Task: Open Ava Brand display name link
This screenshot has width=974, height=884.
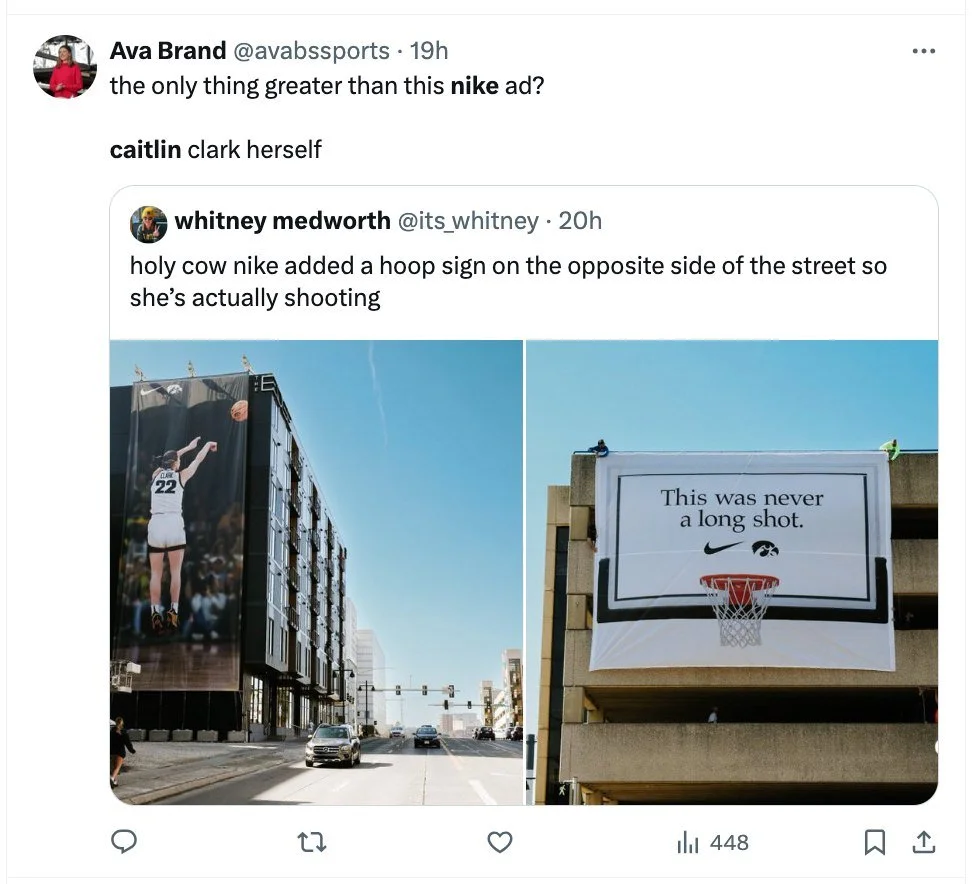Action: [x=168, y=51]
